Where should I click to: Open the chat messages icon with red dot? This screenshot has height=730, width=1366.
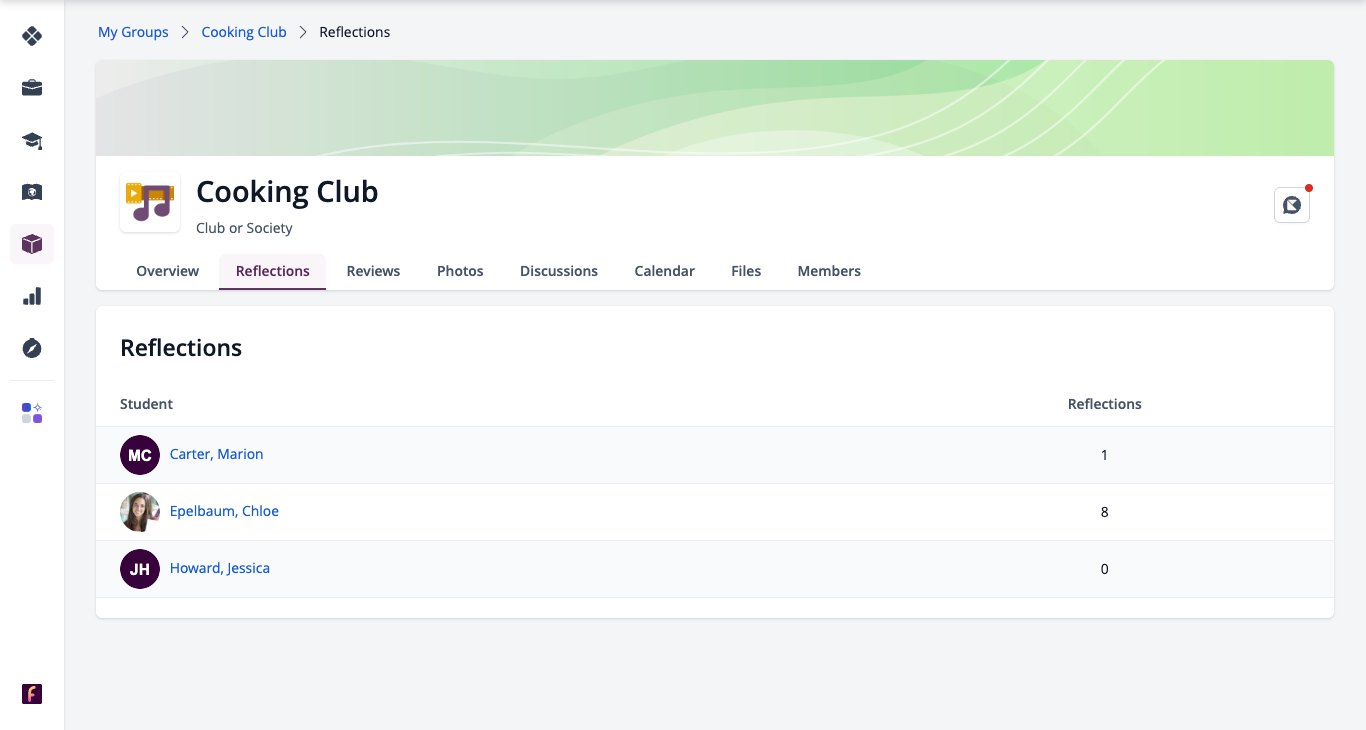[x=1292, y=205]
